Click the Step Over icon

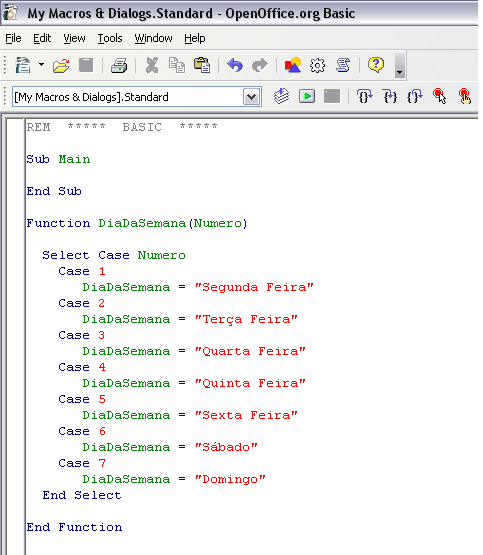[x=390, y=96]
